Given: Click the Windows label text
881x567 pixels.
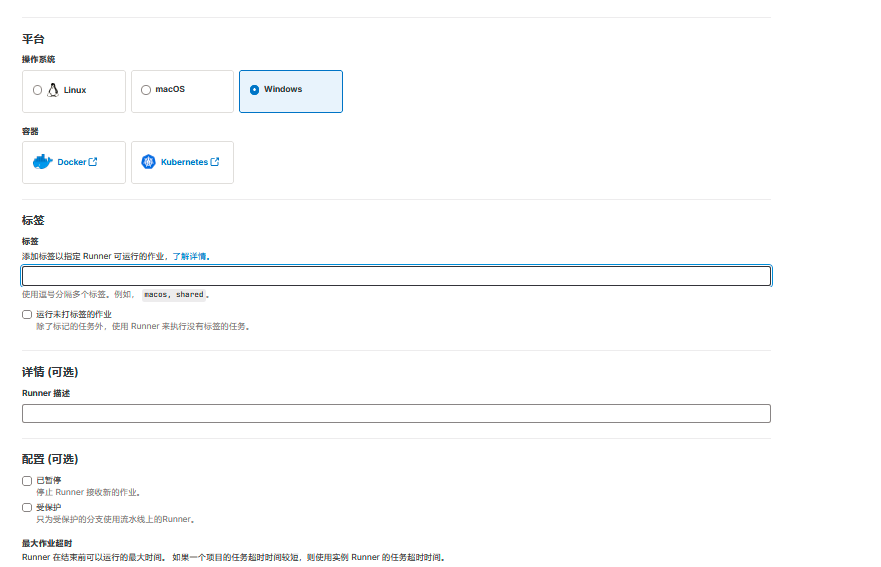Looking at the screenshot, I should (x=283, y=90).
